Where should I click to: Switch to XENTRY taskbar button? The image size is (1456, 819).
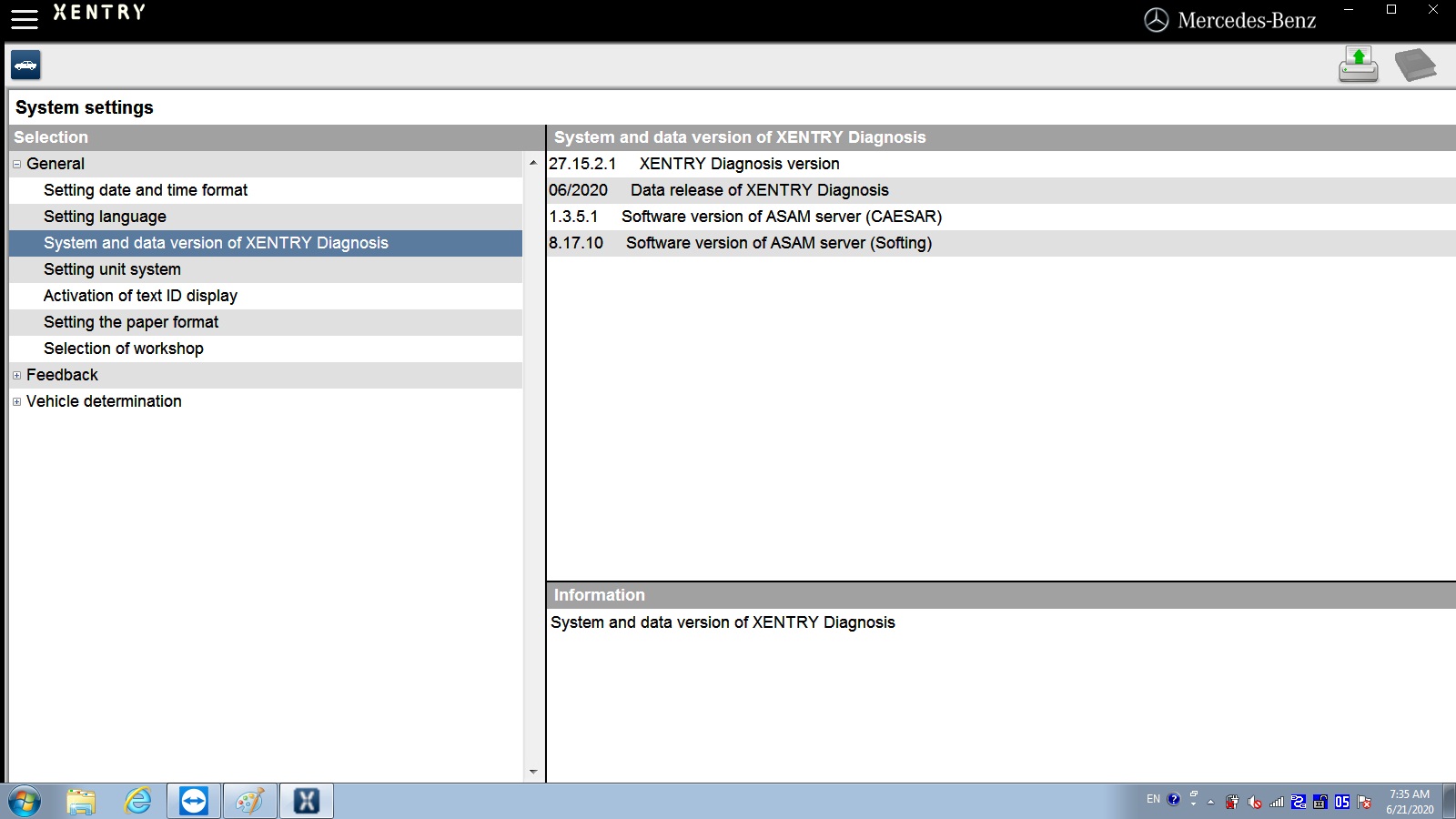tap(307, 802)
